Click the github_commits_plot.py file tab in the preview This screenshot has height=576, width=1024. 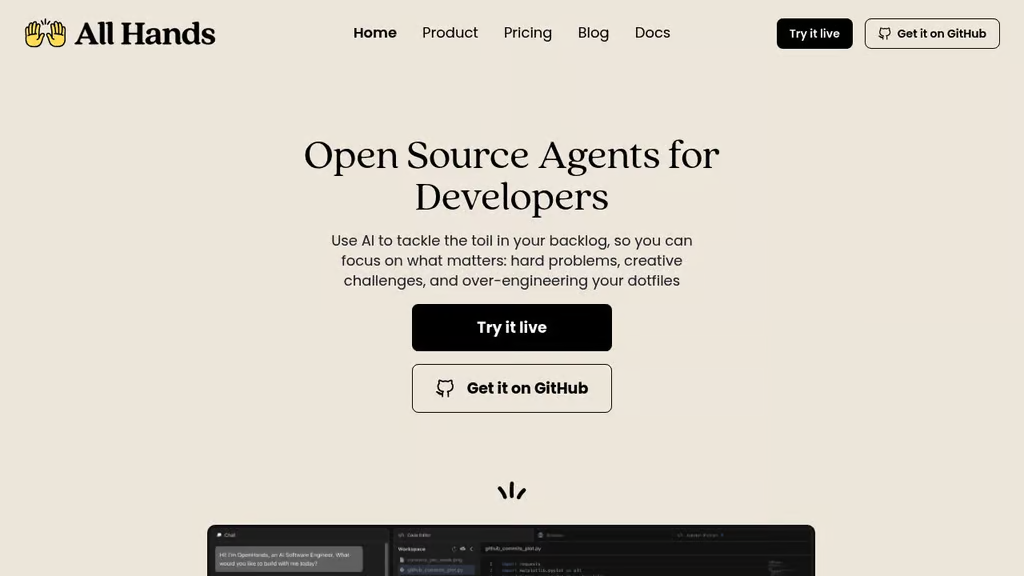(x=513, y=549)
